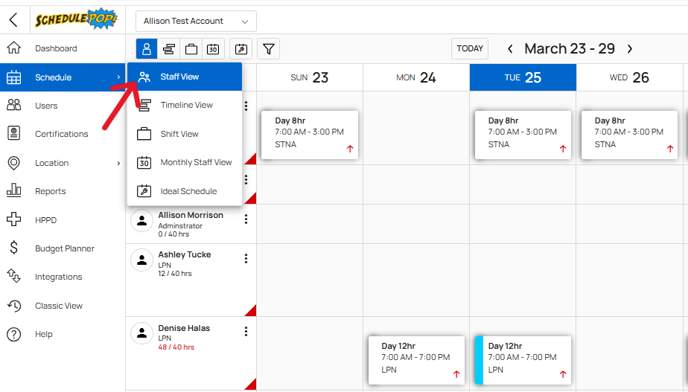Viewport: 688px width, 392px height.
Task: Open the filter funnel icon
Action: (269, 49)
